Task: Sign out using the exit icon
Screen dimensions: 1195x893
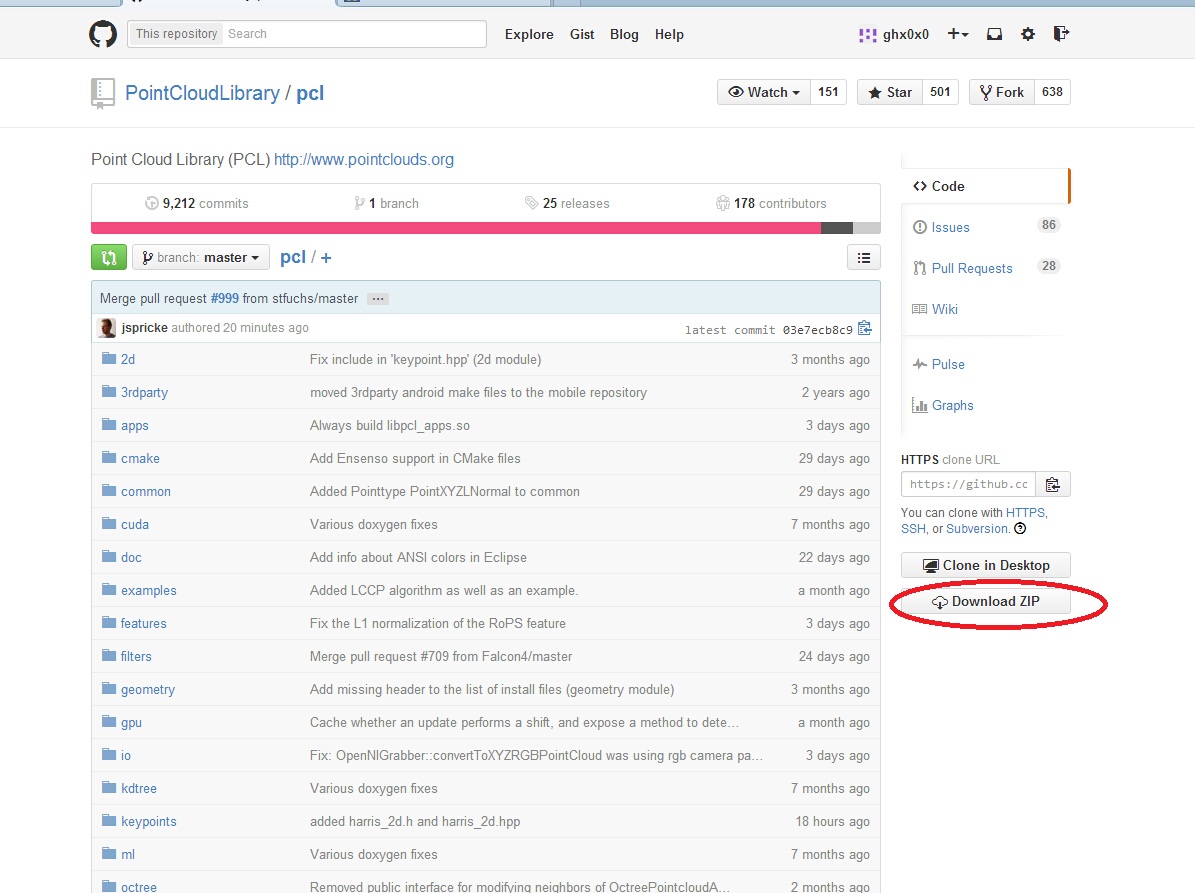Action: click(x=1061, y=34)
